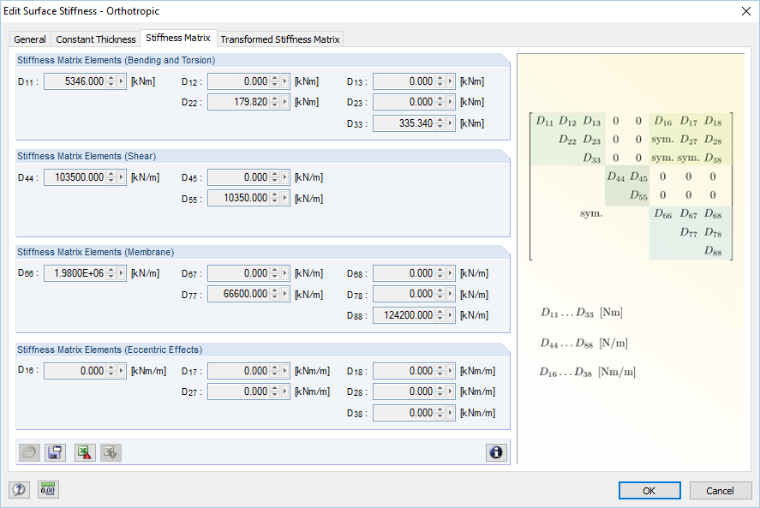Screen dimensions: 760x508
Task: Click the 'Stiffness Matrix Elements (Bending and Torsion)' heading
Action: 116,60
